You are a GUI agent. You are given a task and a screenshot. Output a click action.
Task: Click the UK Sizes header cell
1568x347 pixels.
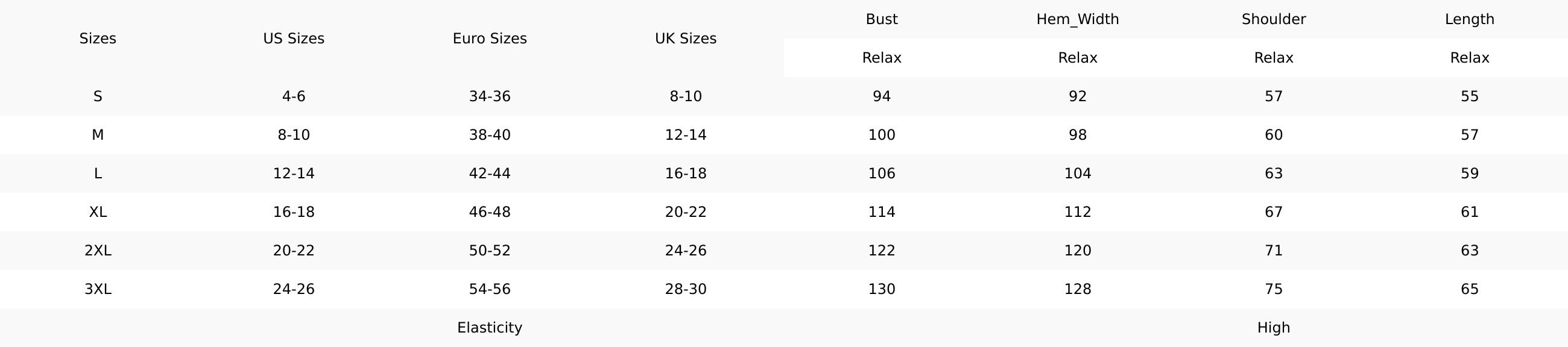(685, 39)
